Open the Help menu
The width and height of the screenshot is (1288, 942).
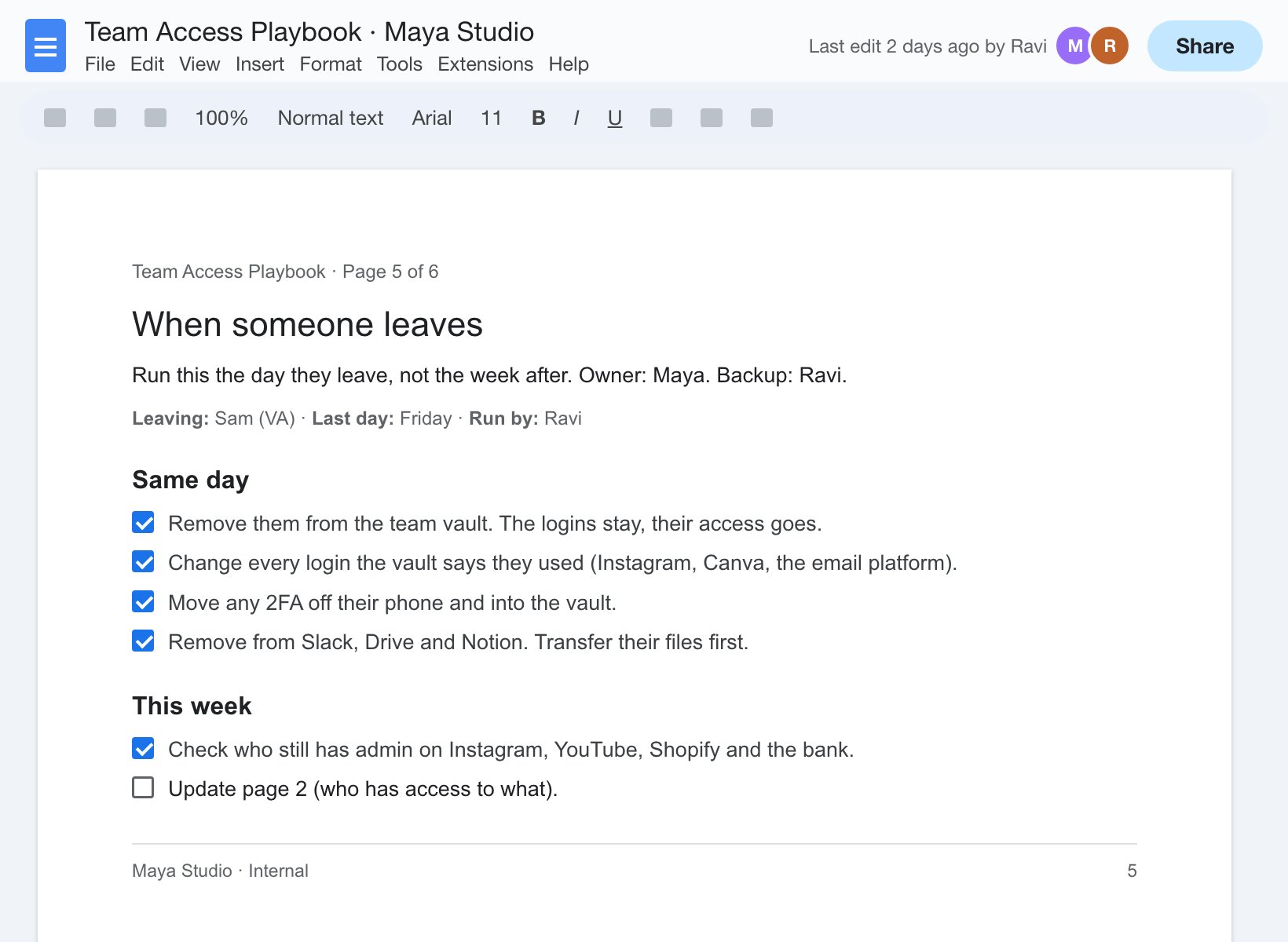pyautogui.click(x=569, y=64)
